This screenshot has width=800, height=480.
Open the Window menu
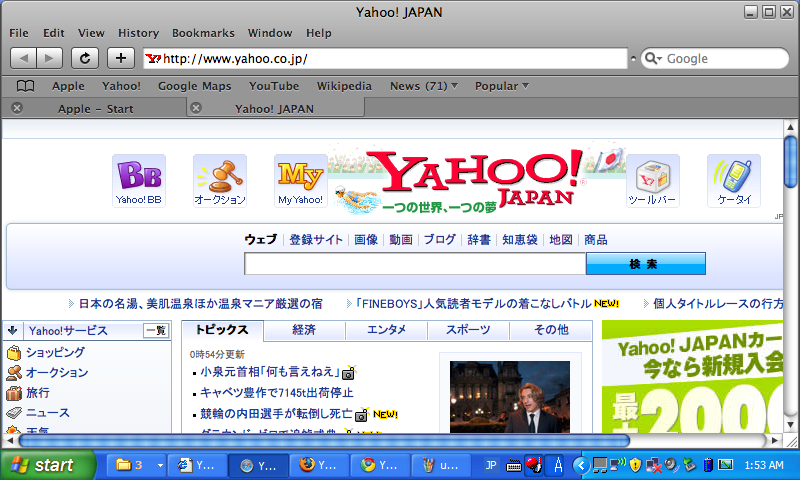click(x=270, y=33)
